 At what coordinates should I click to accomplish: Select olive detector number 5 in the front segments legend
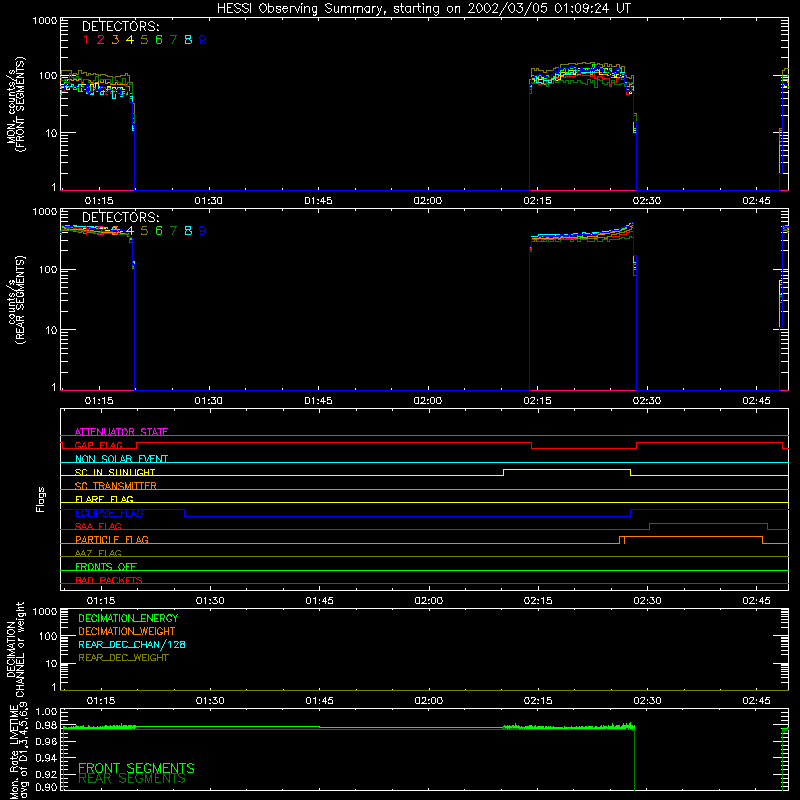144,40
